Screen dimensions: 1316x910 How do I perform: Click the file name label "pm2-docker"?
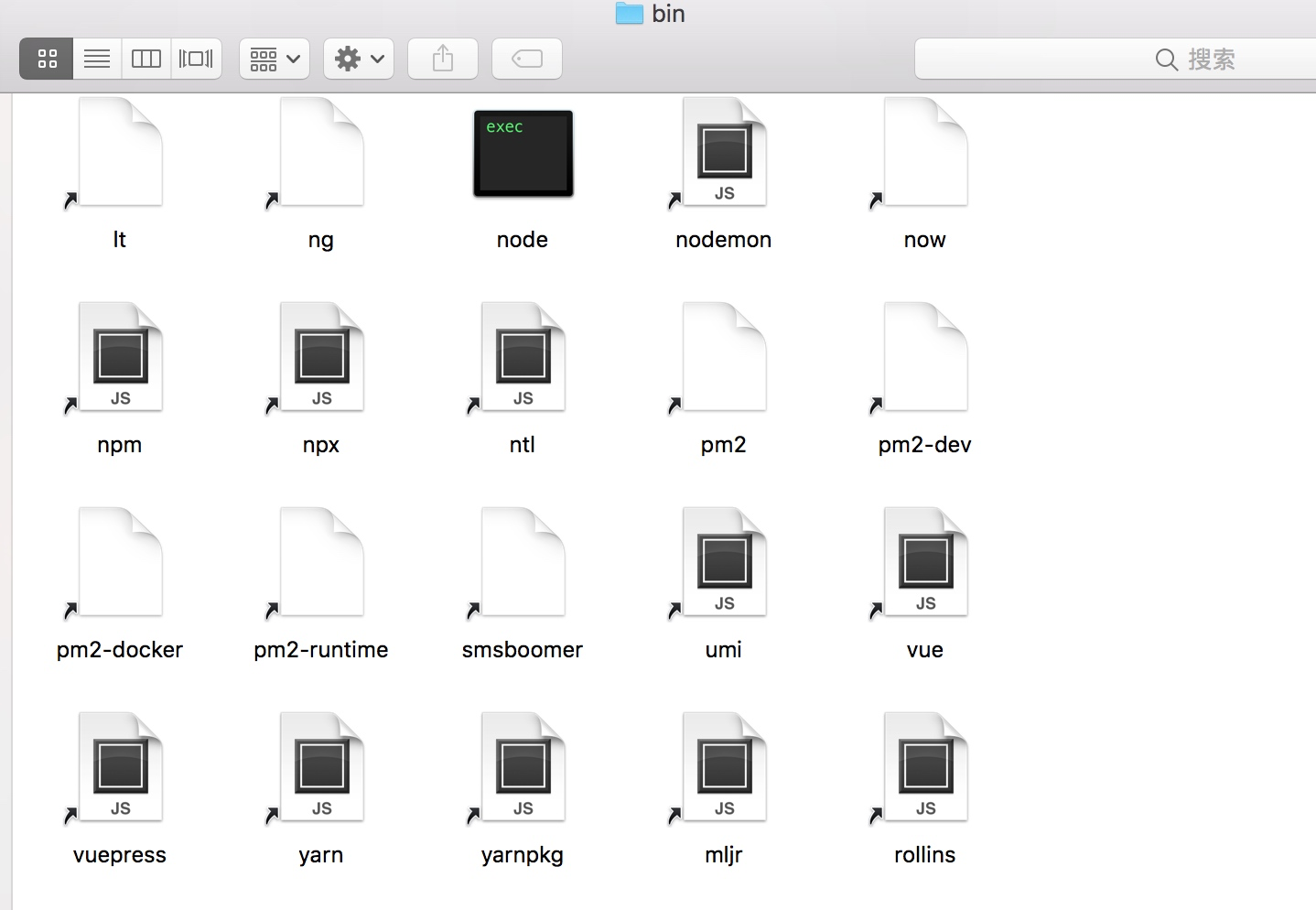tap(120, 650)
